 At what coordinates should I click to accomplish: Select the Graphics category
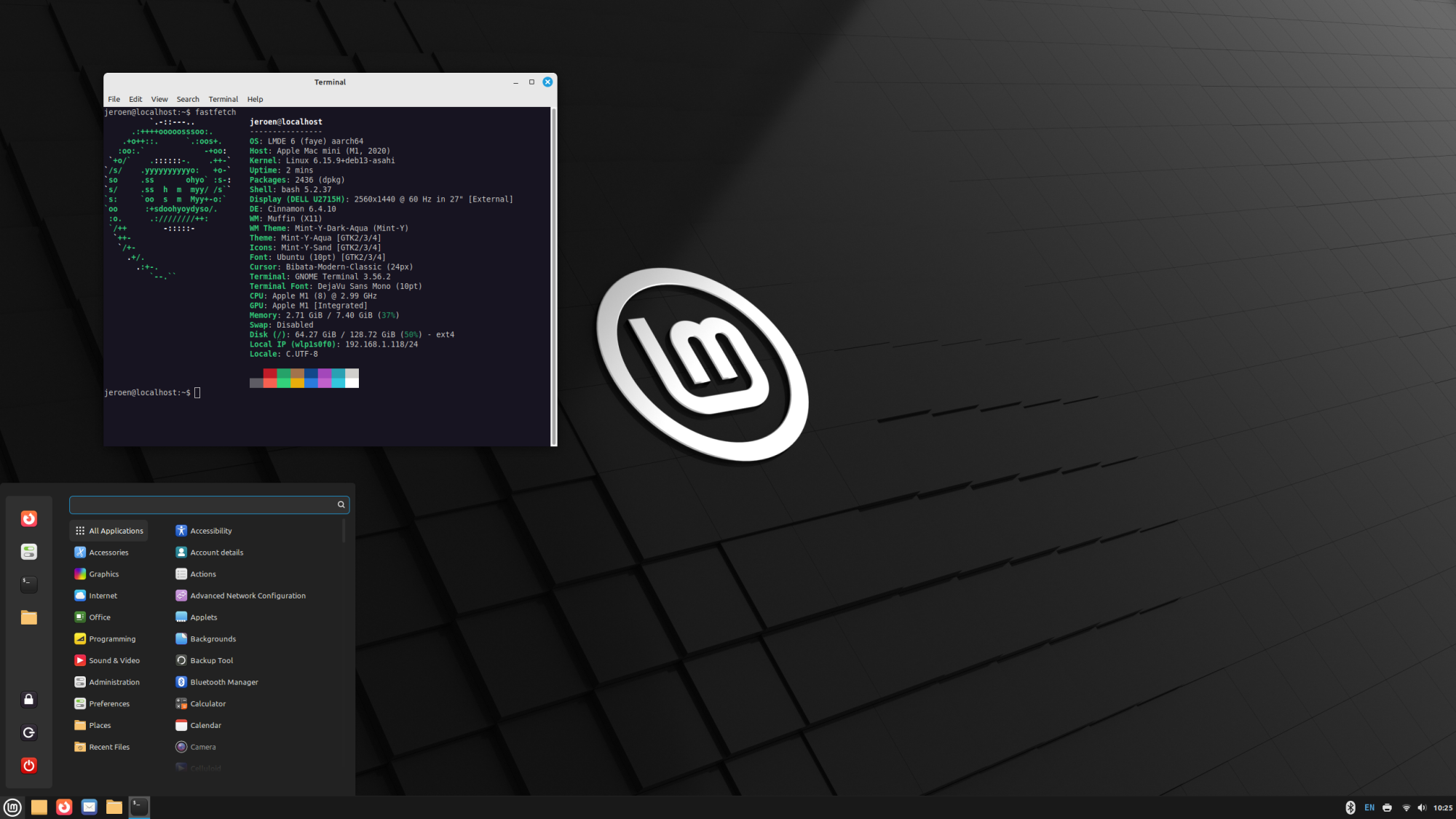(103, 574)
